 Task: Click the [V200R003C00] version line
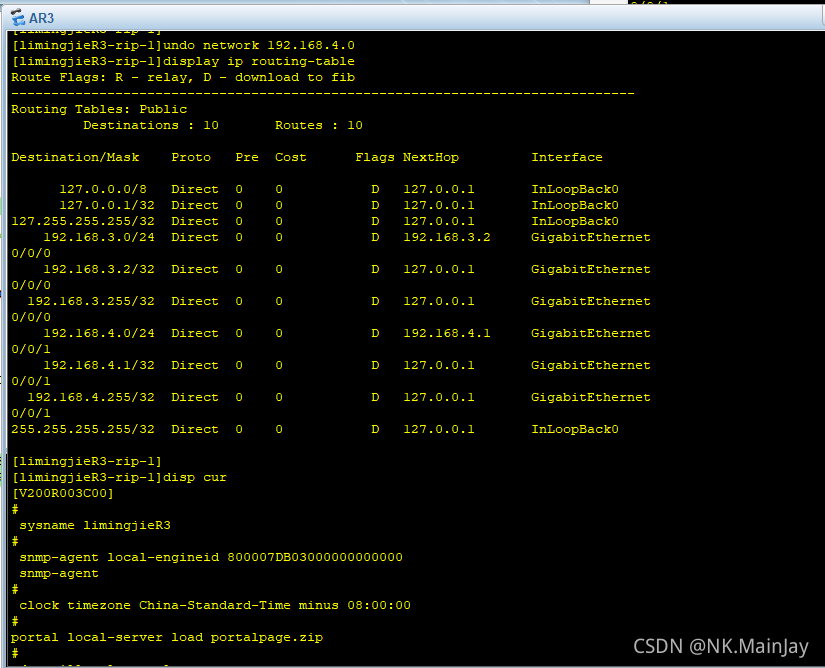[63, 493]
